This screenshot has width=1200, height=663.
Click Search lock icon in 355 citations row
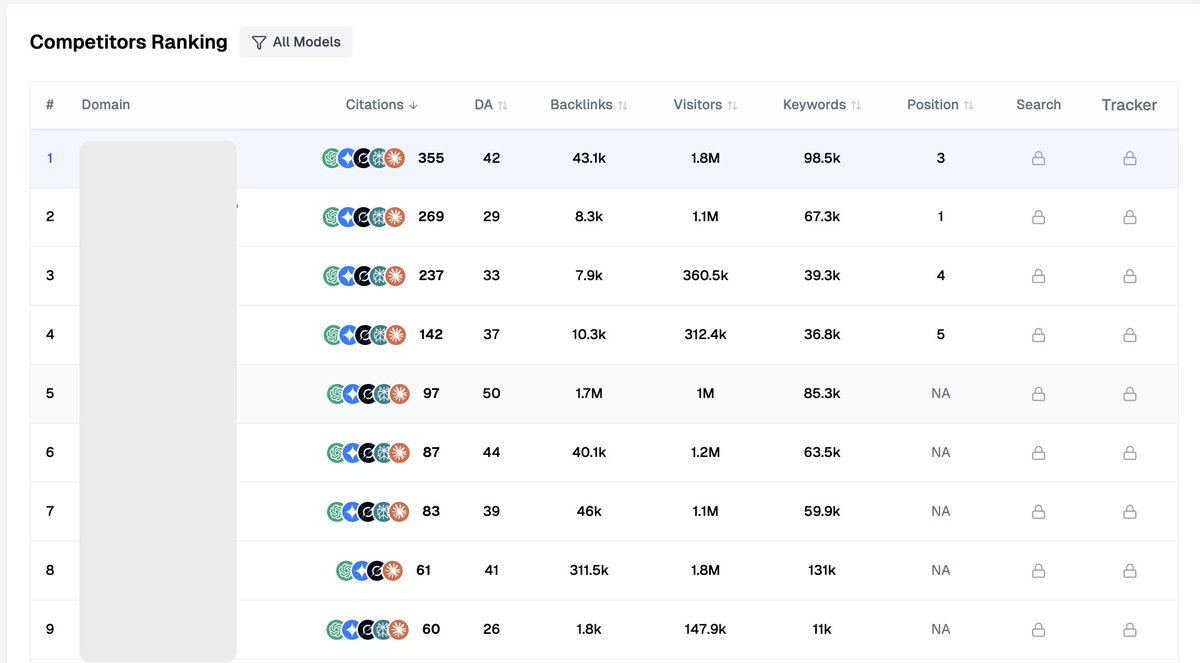[x=1038, y=158]
